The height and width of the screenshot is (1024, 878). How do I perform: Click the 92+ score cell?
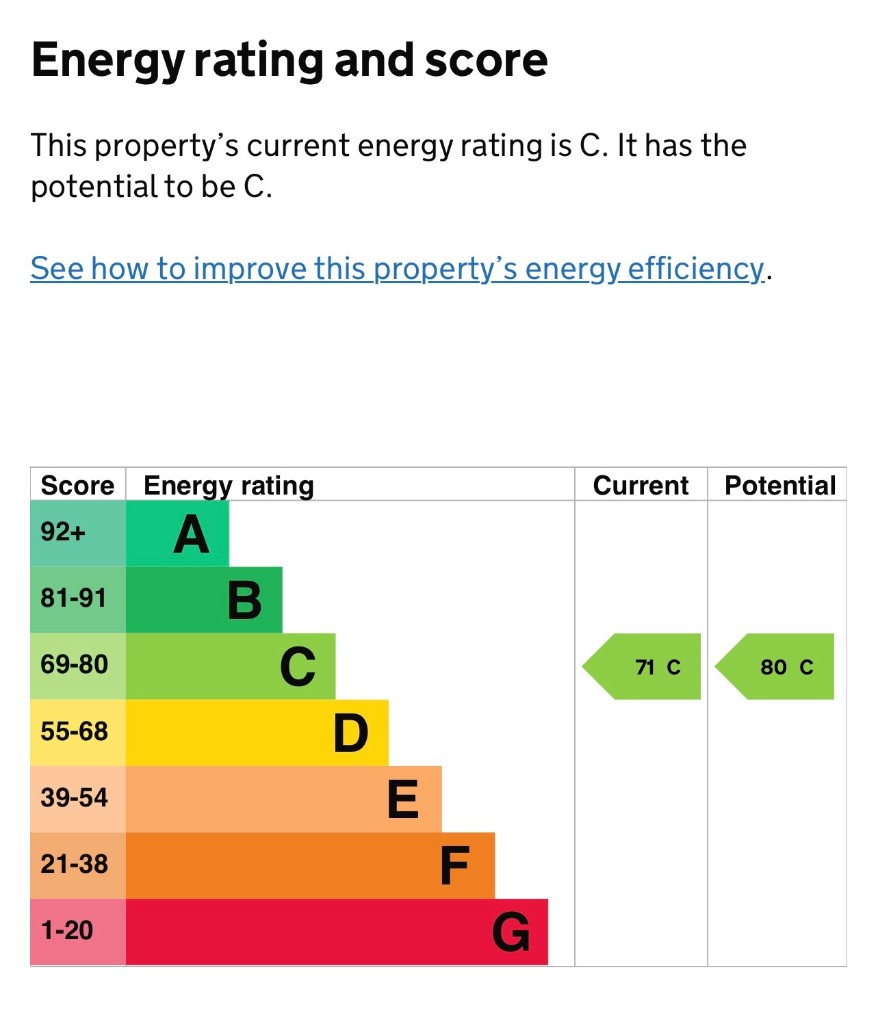pyautogui.click(x=78, y=534)
